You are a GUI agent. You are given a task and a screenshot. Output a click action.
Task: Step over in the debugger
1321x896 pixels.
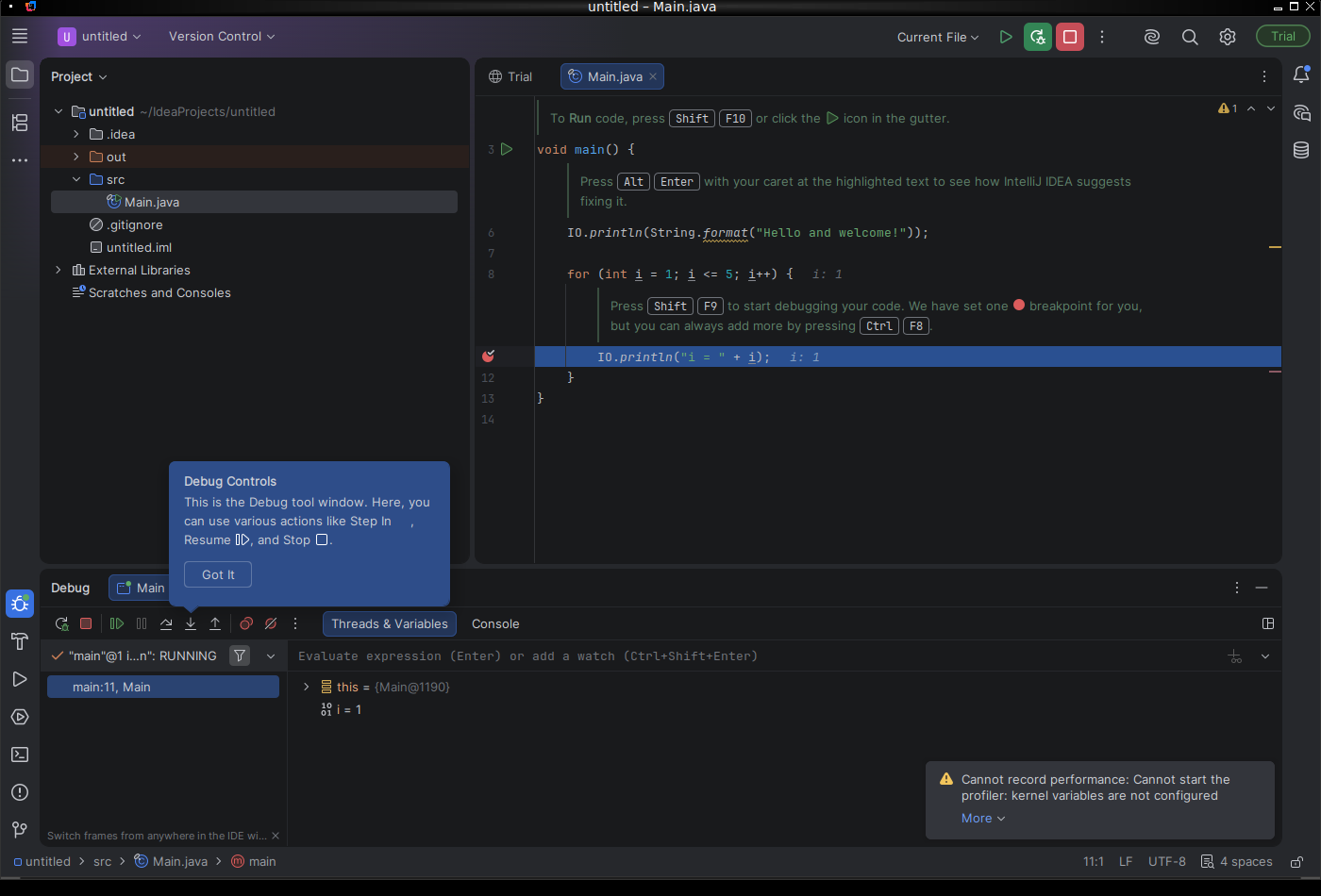pyautogui.click(x=166, y=623)
